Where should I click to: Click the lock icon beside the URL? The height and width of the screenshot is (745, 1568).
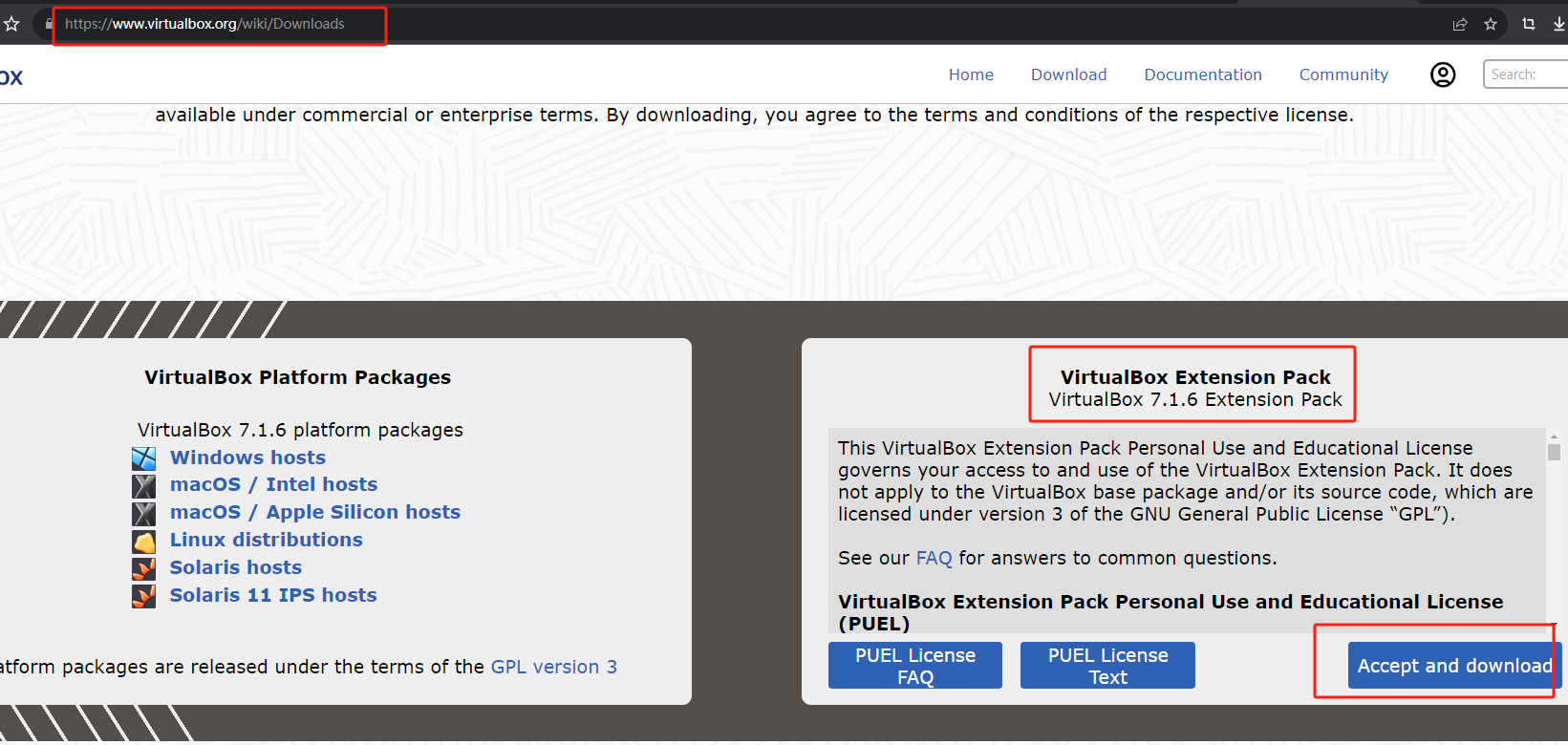click(49, 24)
